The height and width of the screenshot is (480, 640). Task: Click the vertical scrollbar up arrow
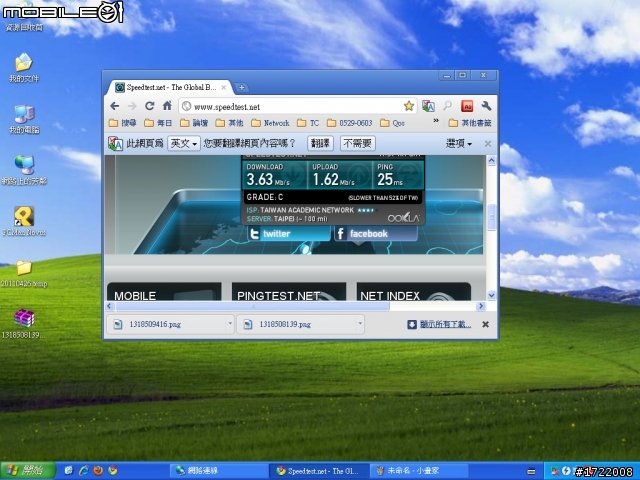coord(491,160)
